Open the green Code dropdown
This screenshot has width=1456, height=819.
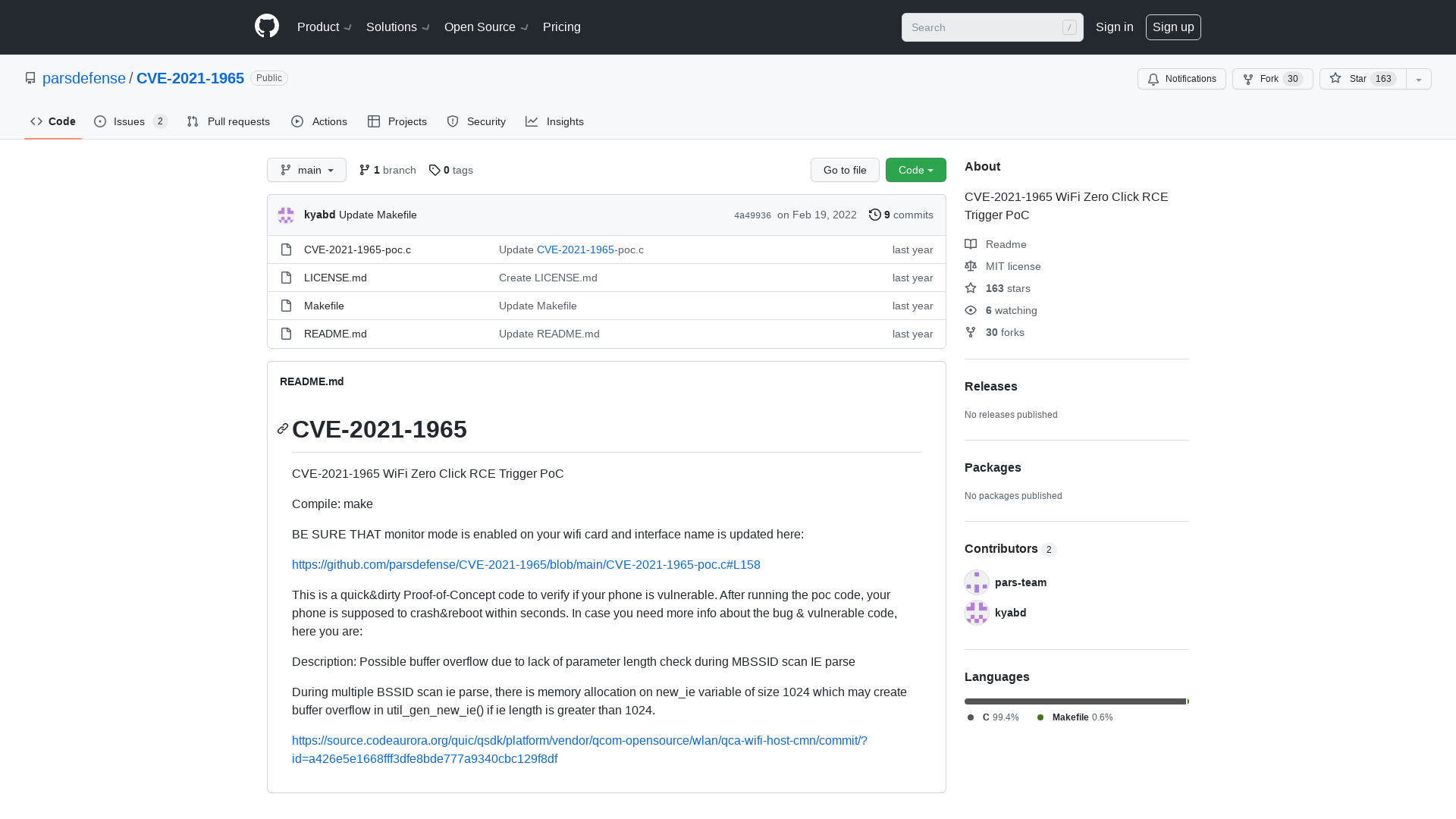[x=916, y=170]
